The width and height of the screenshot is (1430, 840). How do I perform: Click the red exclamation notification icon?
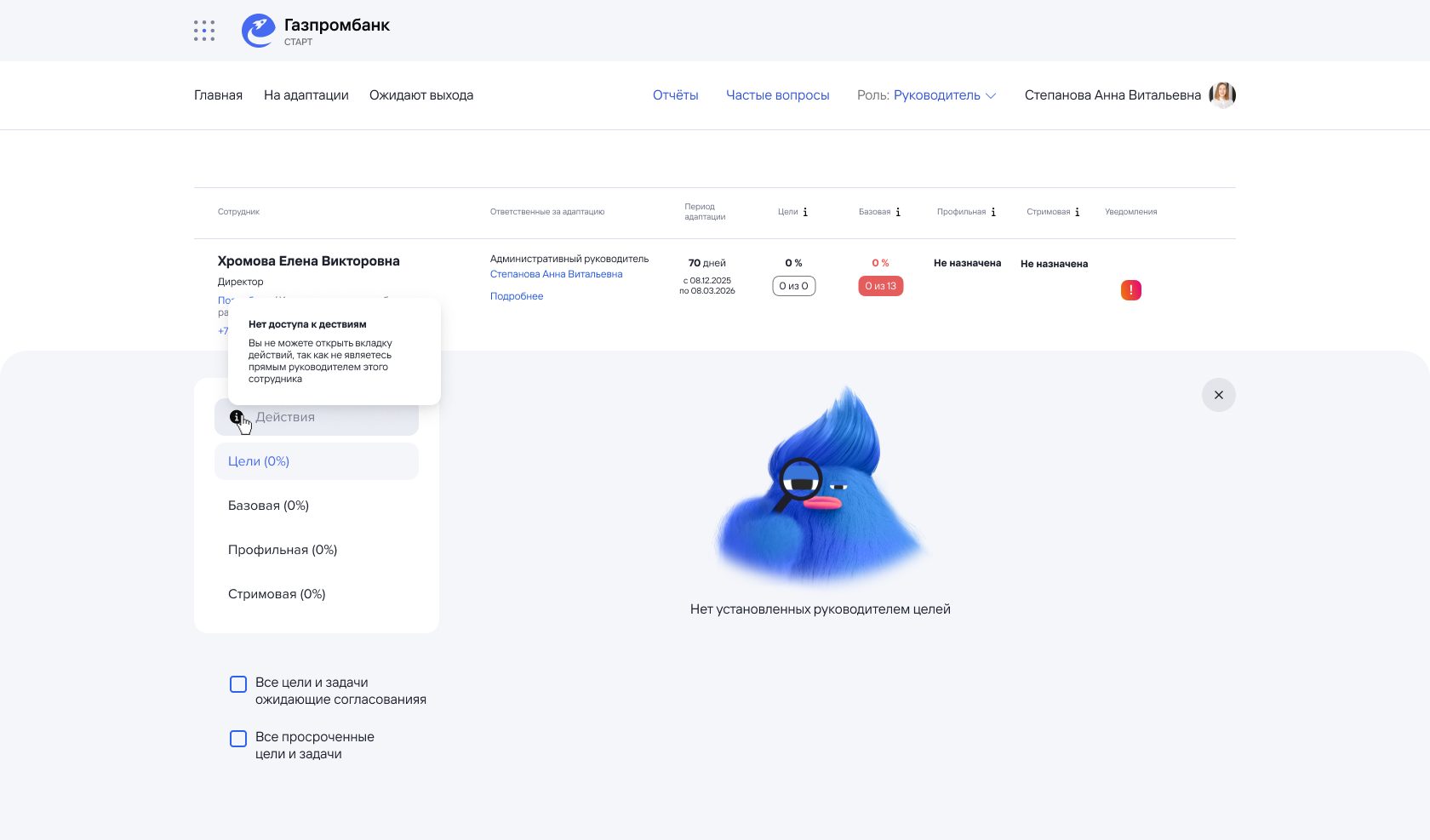pos(1130,290)
